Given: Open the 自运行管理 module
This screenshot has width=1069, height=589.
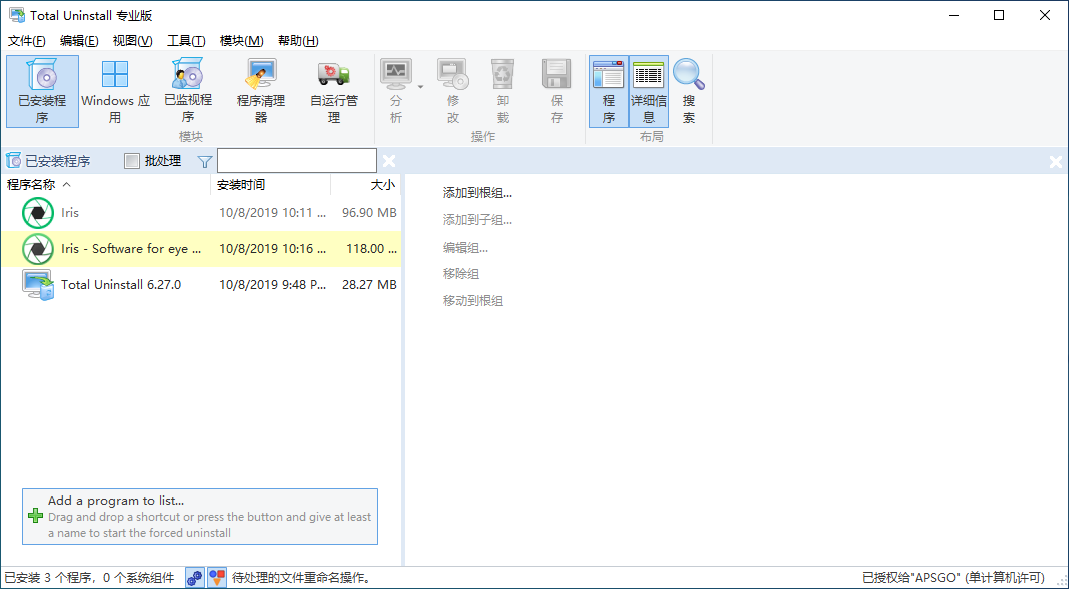Looking at the screenshot, I should click(x=334, y=91).
